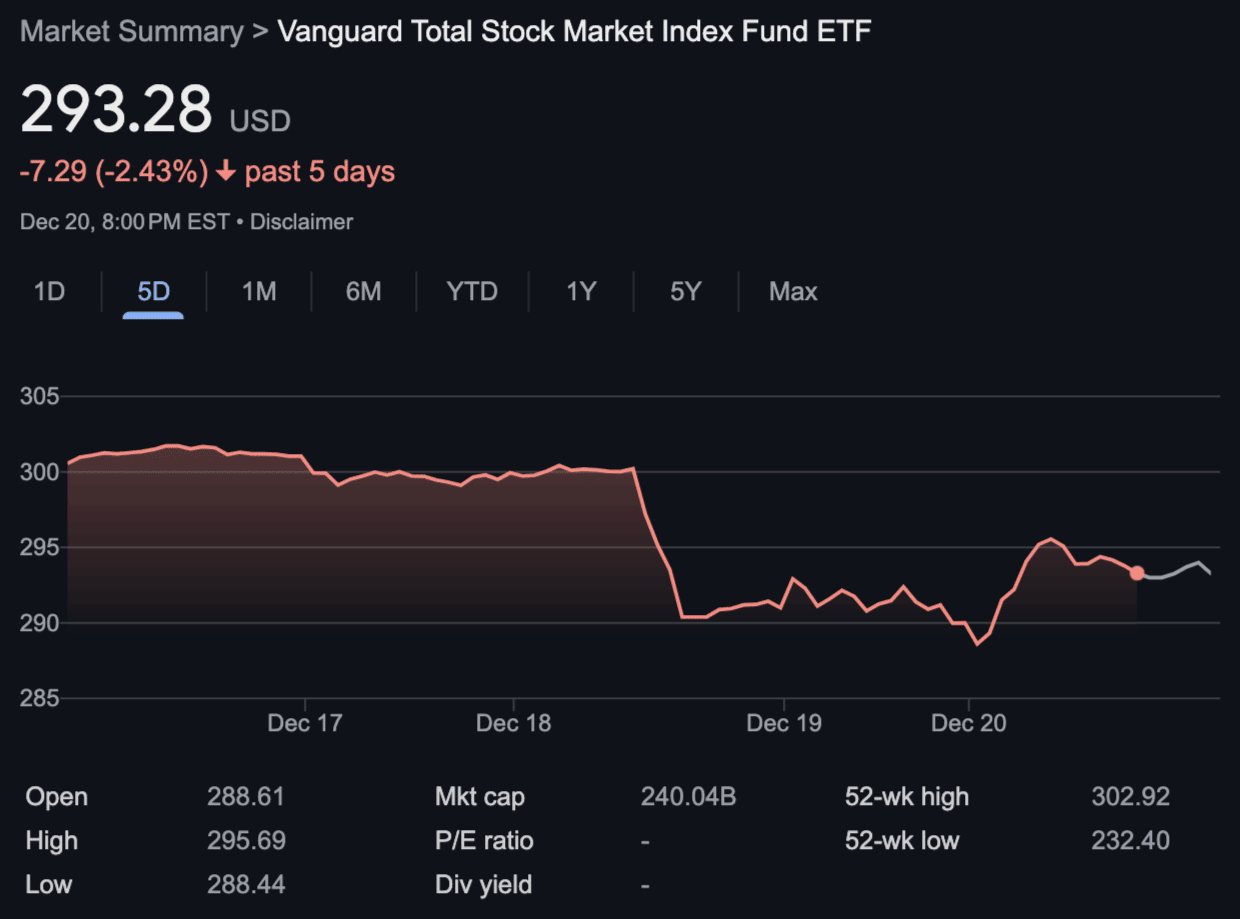The height and width of the screenshot is (919, 1240).
Task: Click the Dec 20 axis label
Action: pyautogui.click(x=969, y=723)
